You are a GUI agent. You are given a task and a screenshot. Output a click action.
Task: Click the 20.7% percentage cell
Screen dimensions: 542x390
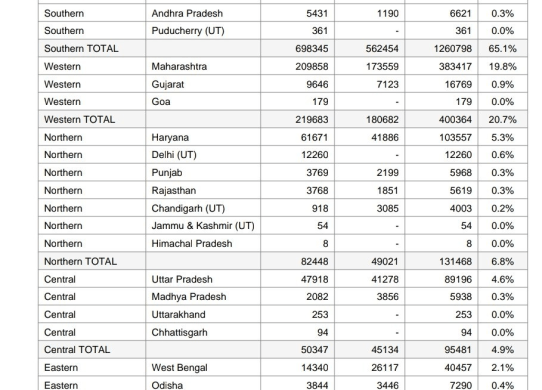(502, 120)
